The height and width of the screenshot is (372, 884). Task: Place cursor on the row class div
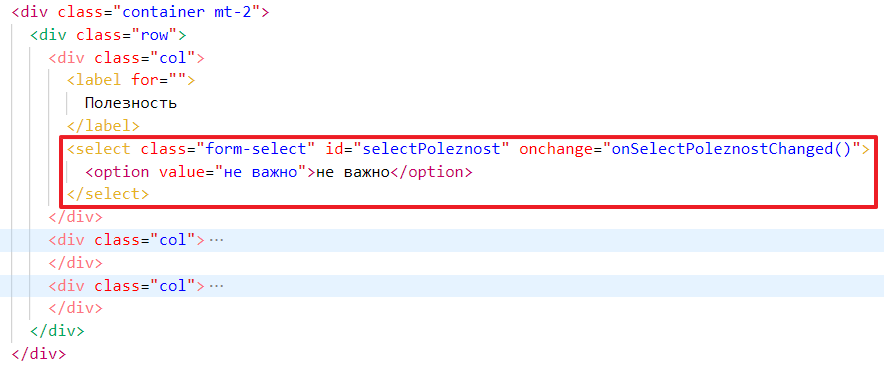[108, 35]
